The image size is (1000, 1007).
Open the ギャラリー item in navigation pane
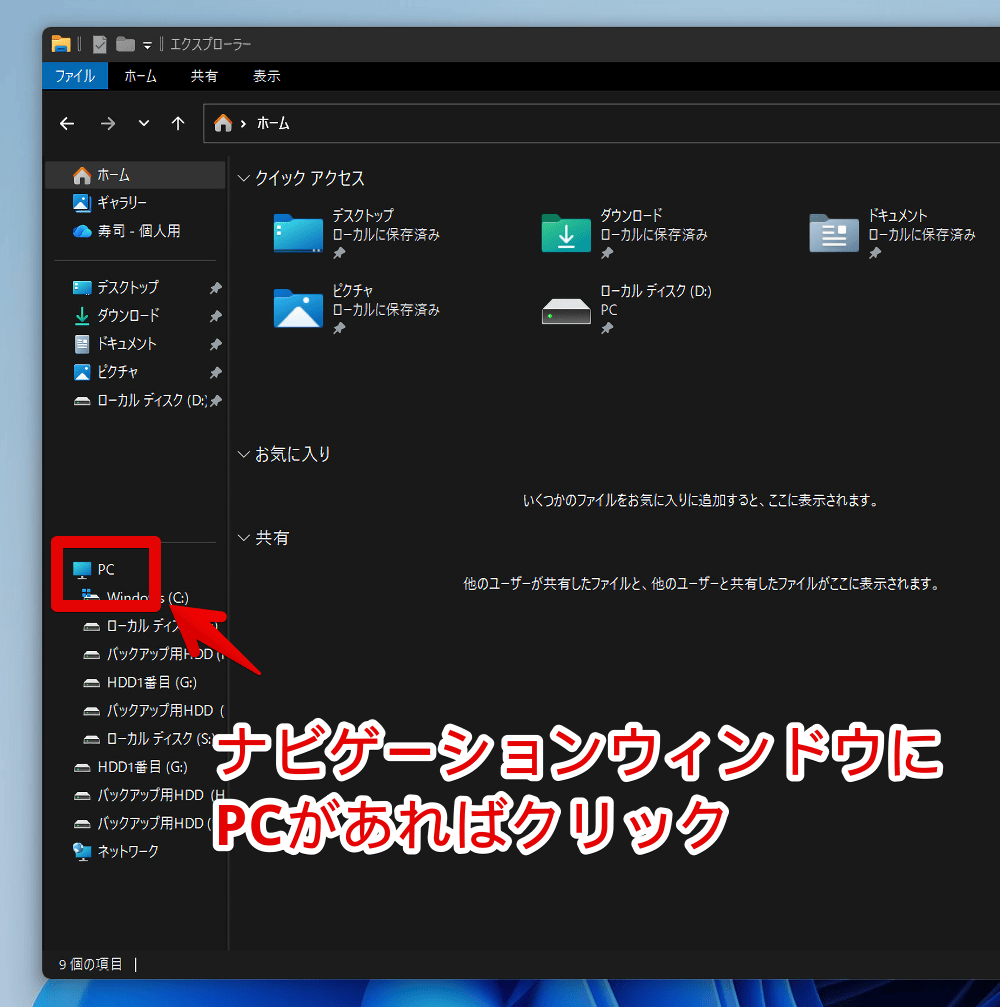[120, 202]
